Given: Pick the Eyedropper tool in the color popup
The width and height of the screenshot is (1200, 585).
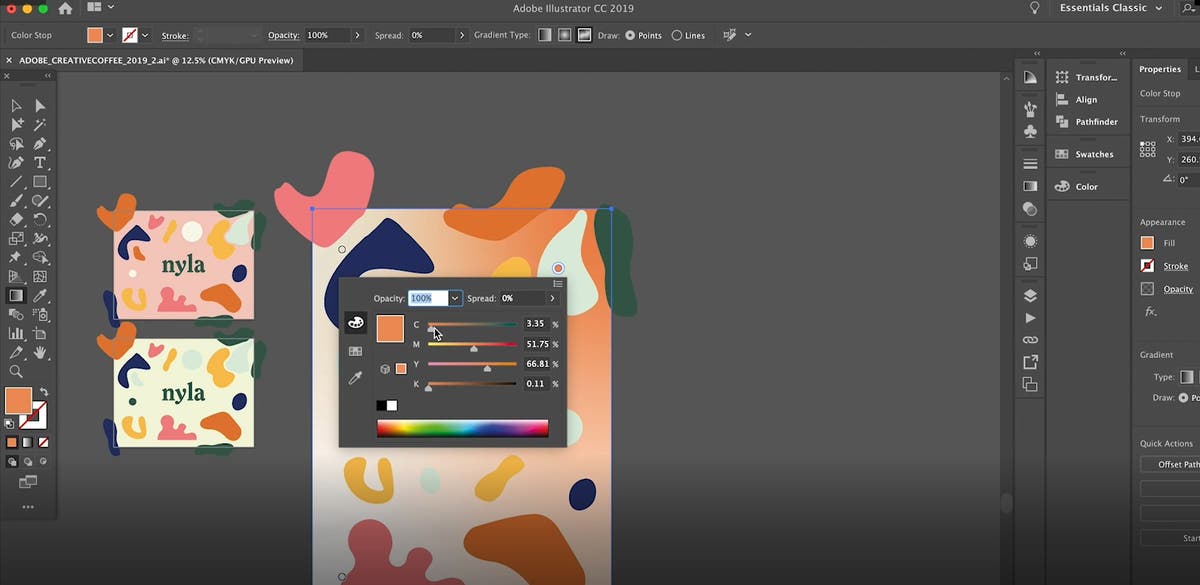Looking at the screenshot, I should coord(355,376).
